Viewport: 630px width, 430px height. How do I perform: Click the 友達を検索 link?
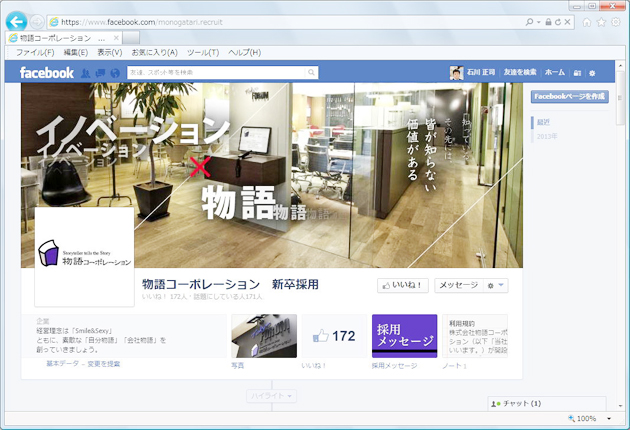click(520, 72)
